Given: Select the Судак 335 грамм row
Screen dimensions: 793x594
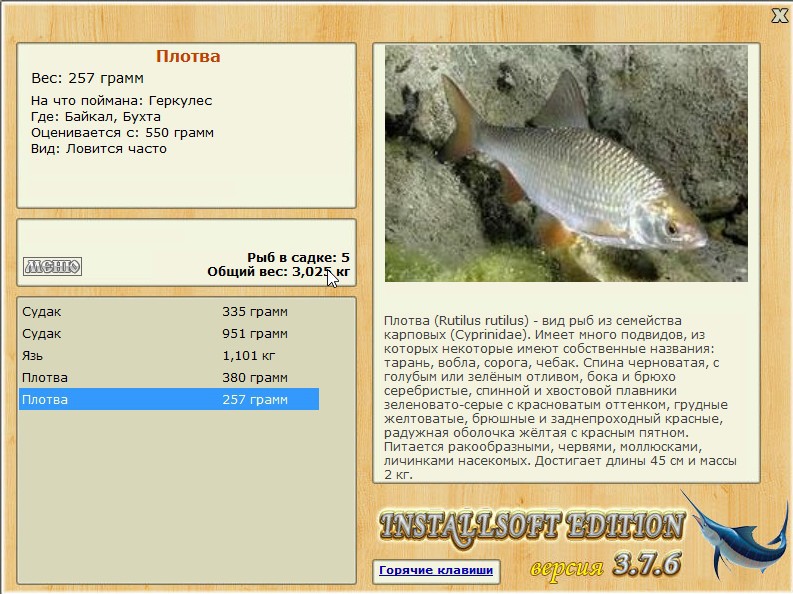Looking at the screenshot, I should point(169,311).
